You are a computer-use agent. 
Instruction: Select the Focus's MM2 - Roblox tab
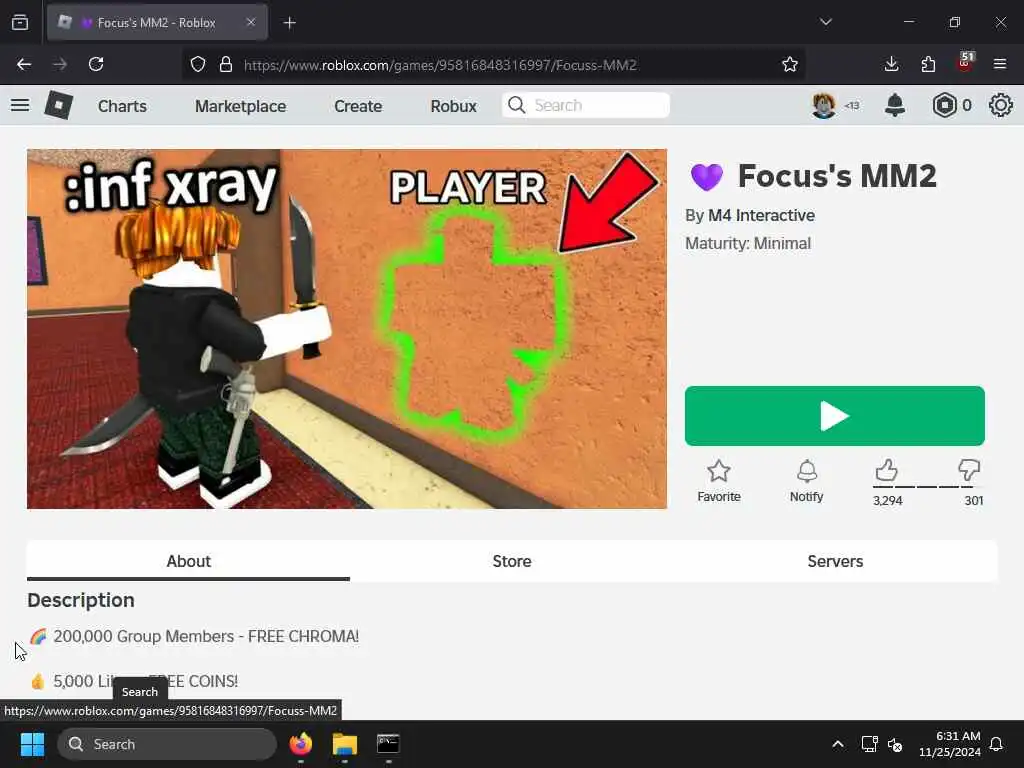point(157,22)
